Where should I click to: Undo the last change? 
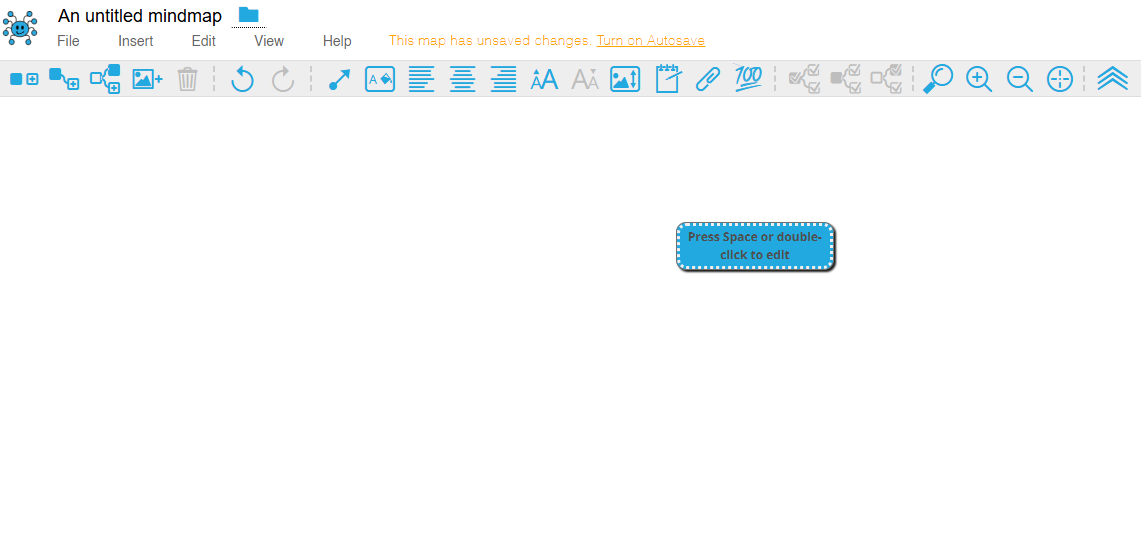[x=242, y=79]
